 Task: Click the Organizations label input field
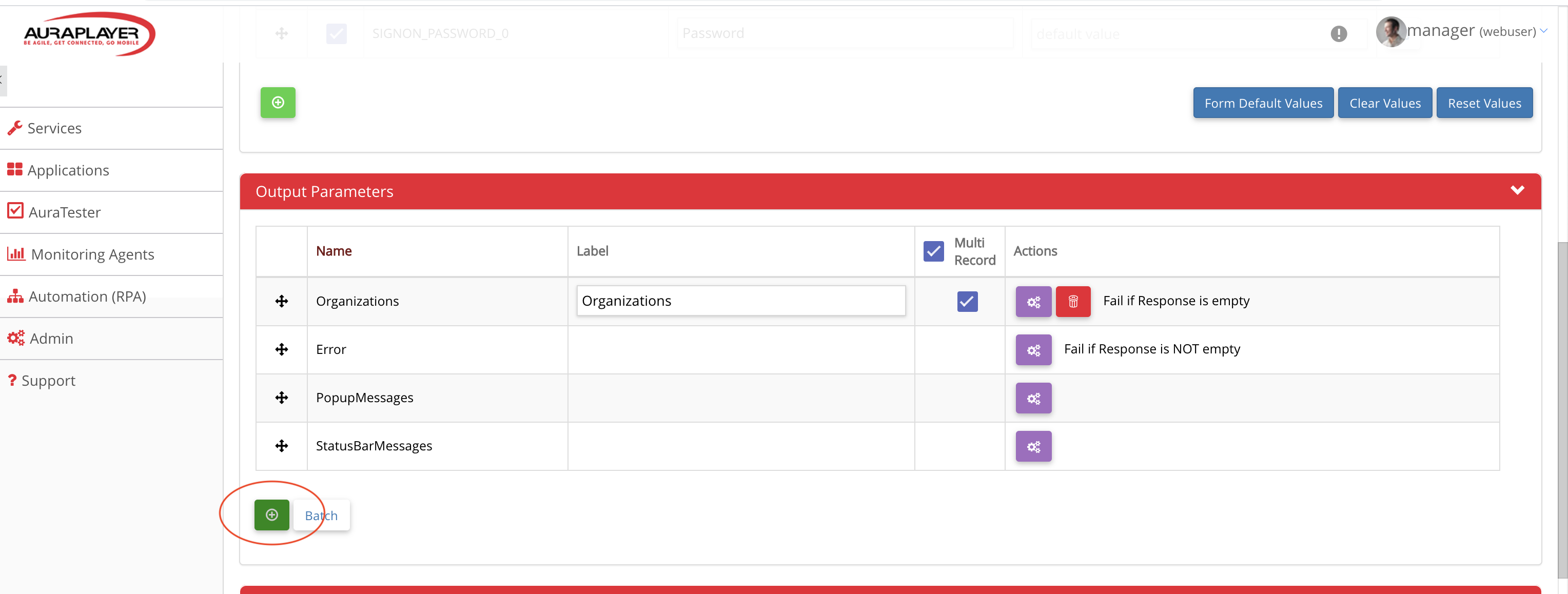tap(740, 301)
